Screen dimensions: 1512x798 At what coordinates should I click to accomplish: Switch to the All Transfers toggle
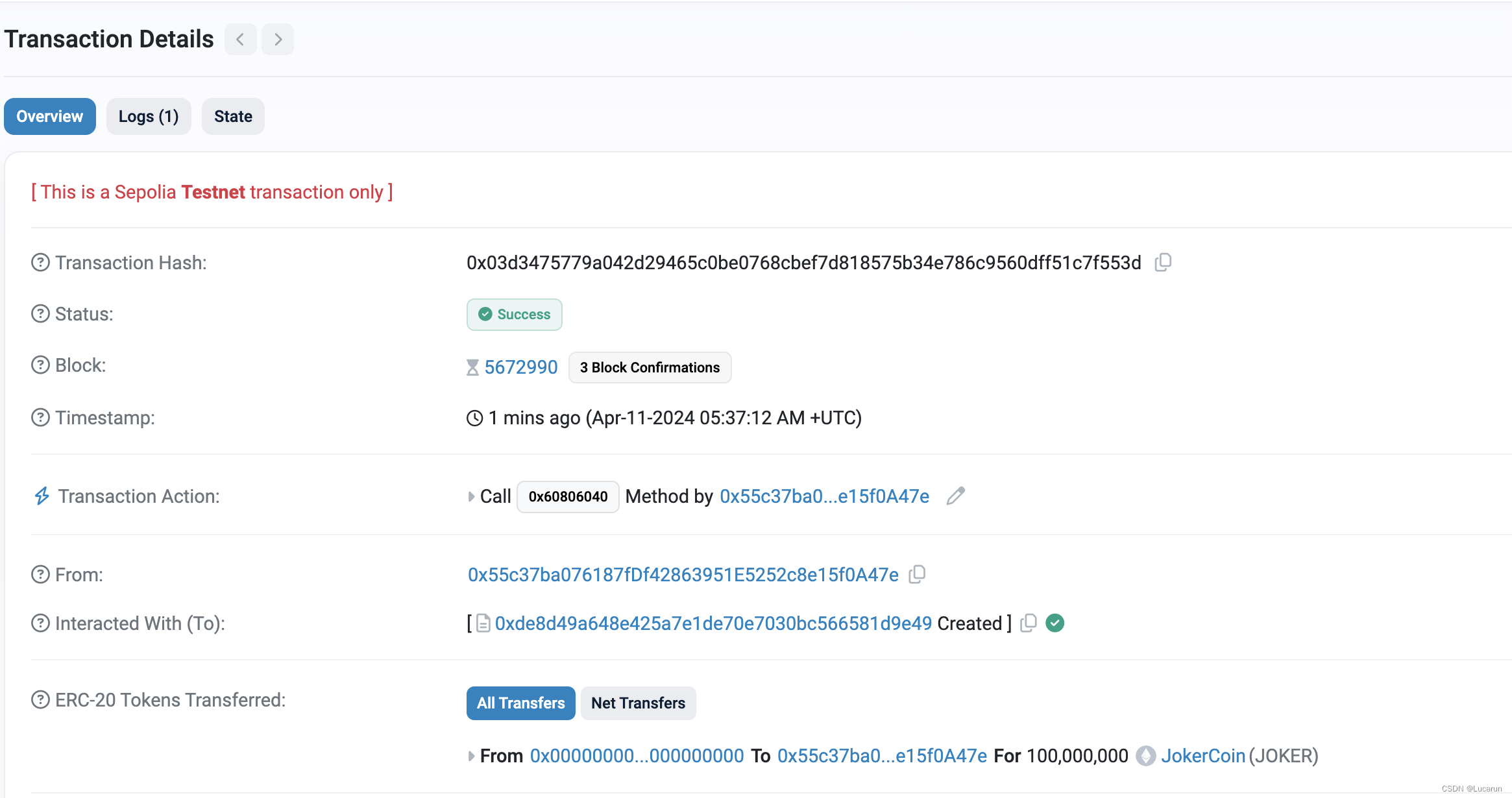tap(521, 702)
